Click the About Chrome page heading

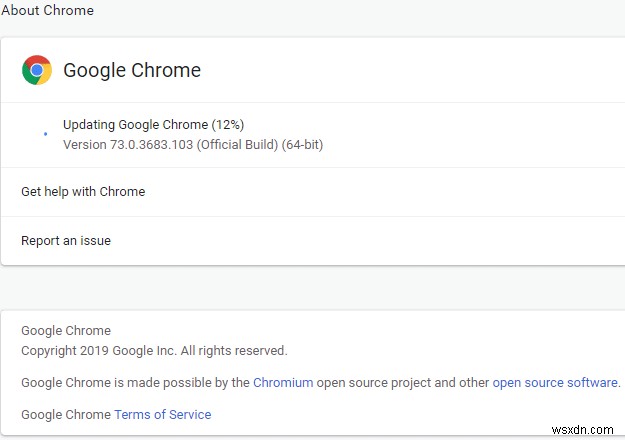47,11
